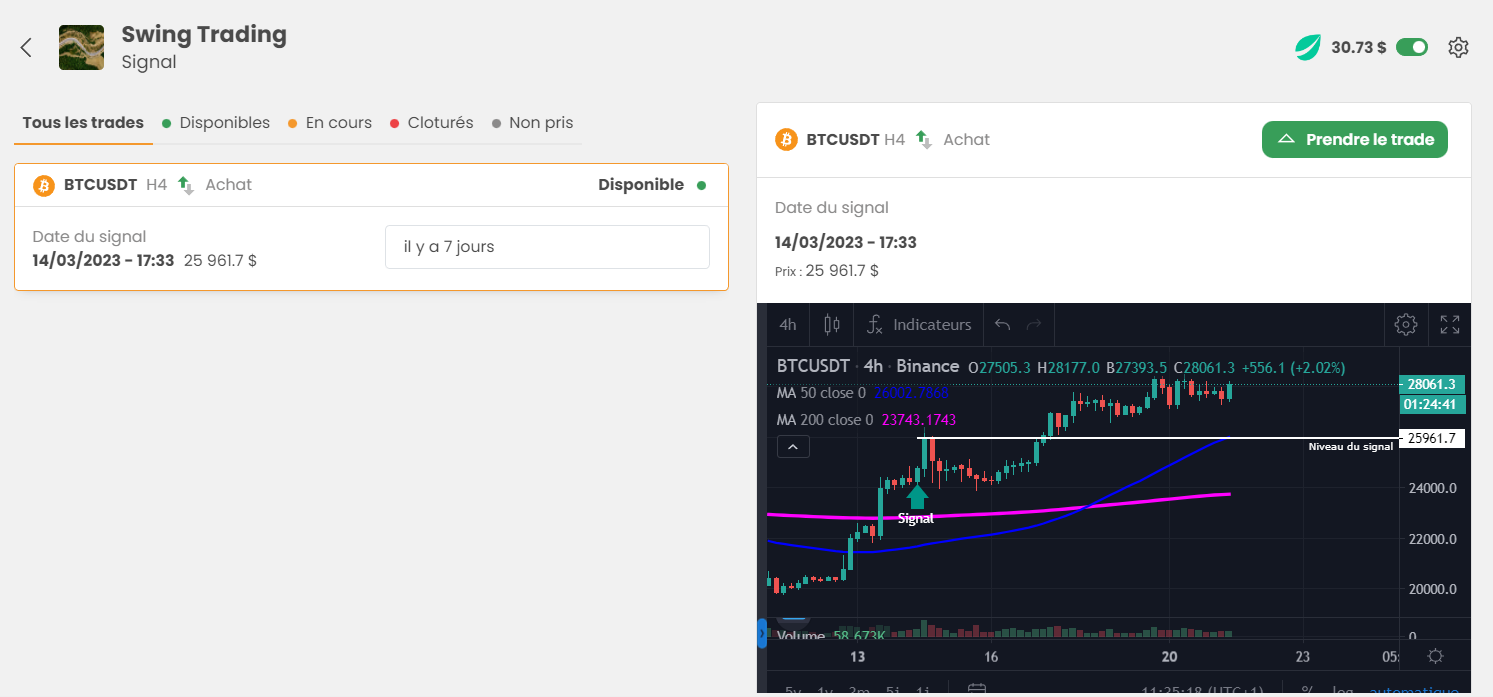The image size is (1493, 697).
Task: Open the chart settings gear
Action: [1406, 324]
